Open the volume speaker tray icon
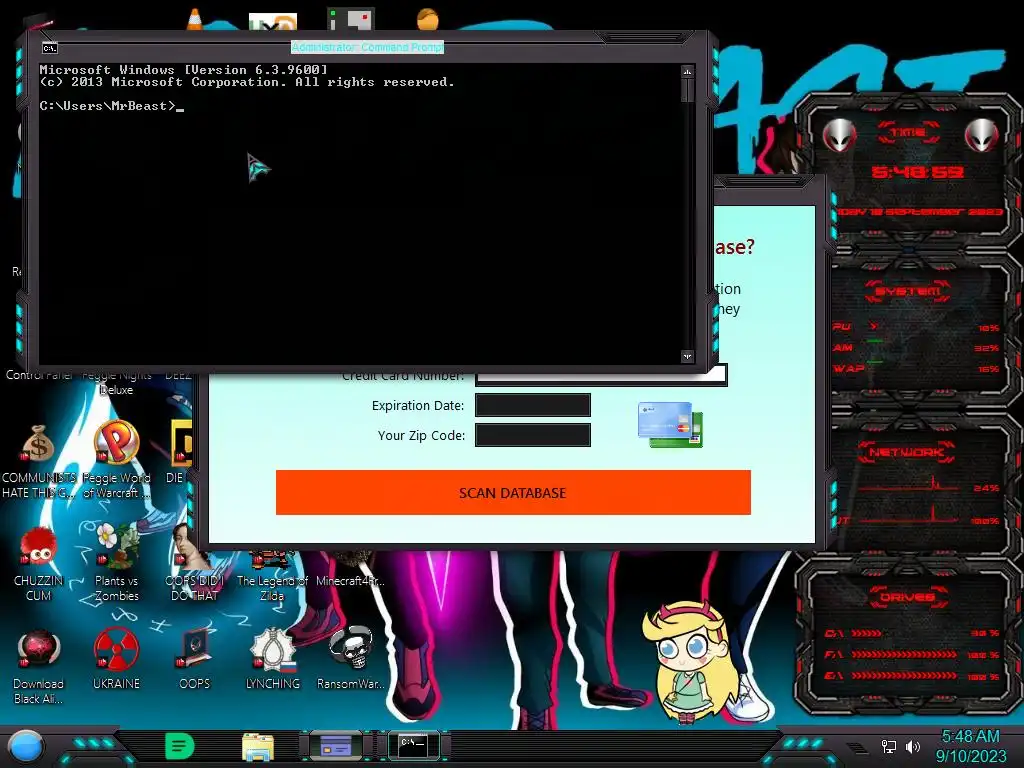The width and height of the screenshot is (1024, 768). click(913, 746)
